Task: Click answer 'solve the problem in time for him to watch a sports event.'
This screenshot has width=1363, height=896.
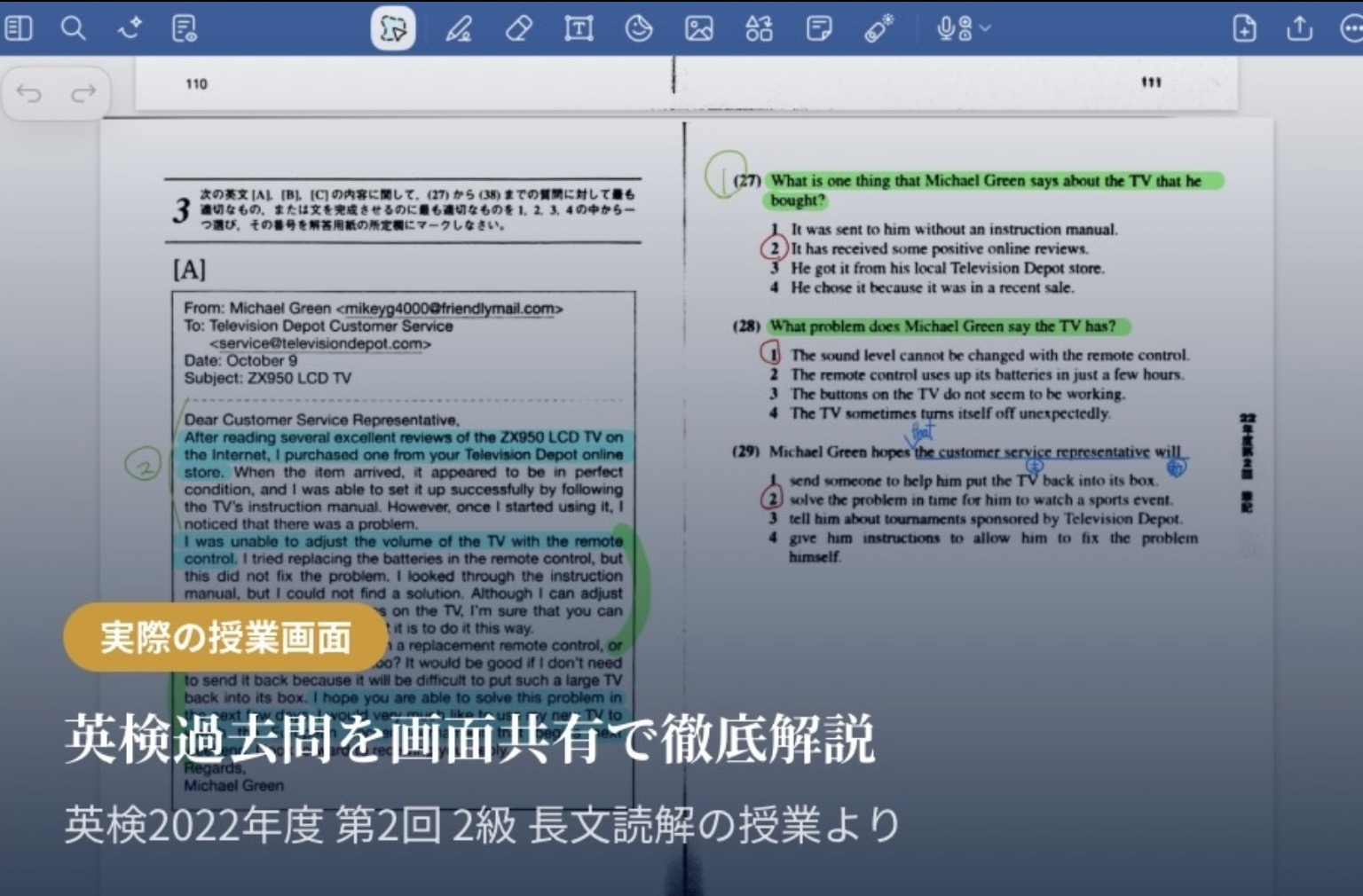Action: pos(981,499)
